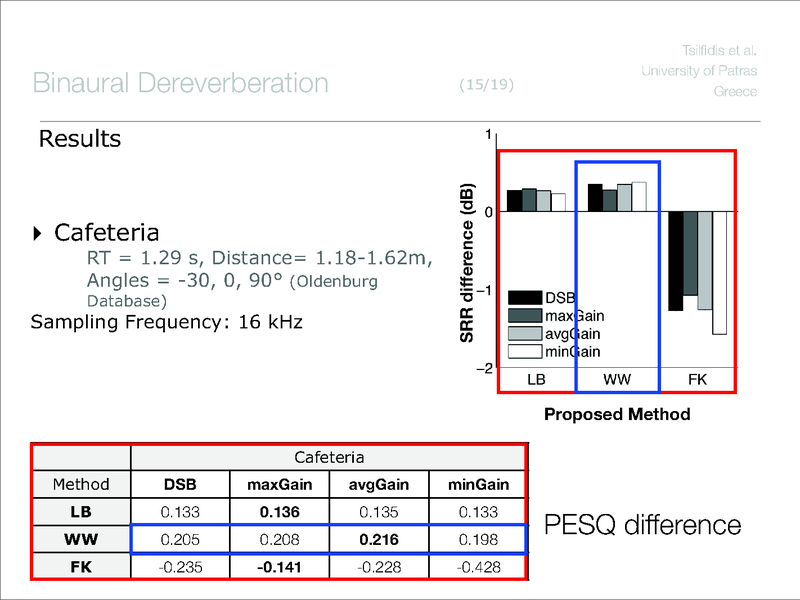Image resolution: width=800 pixels, height=600 pixels.
Task: Click the avgGain light gray legend swatch
Action: (526, 334)
